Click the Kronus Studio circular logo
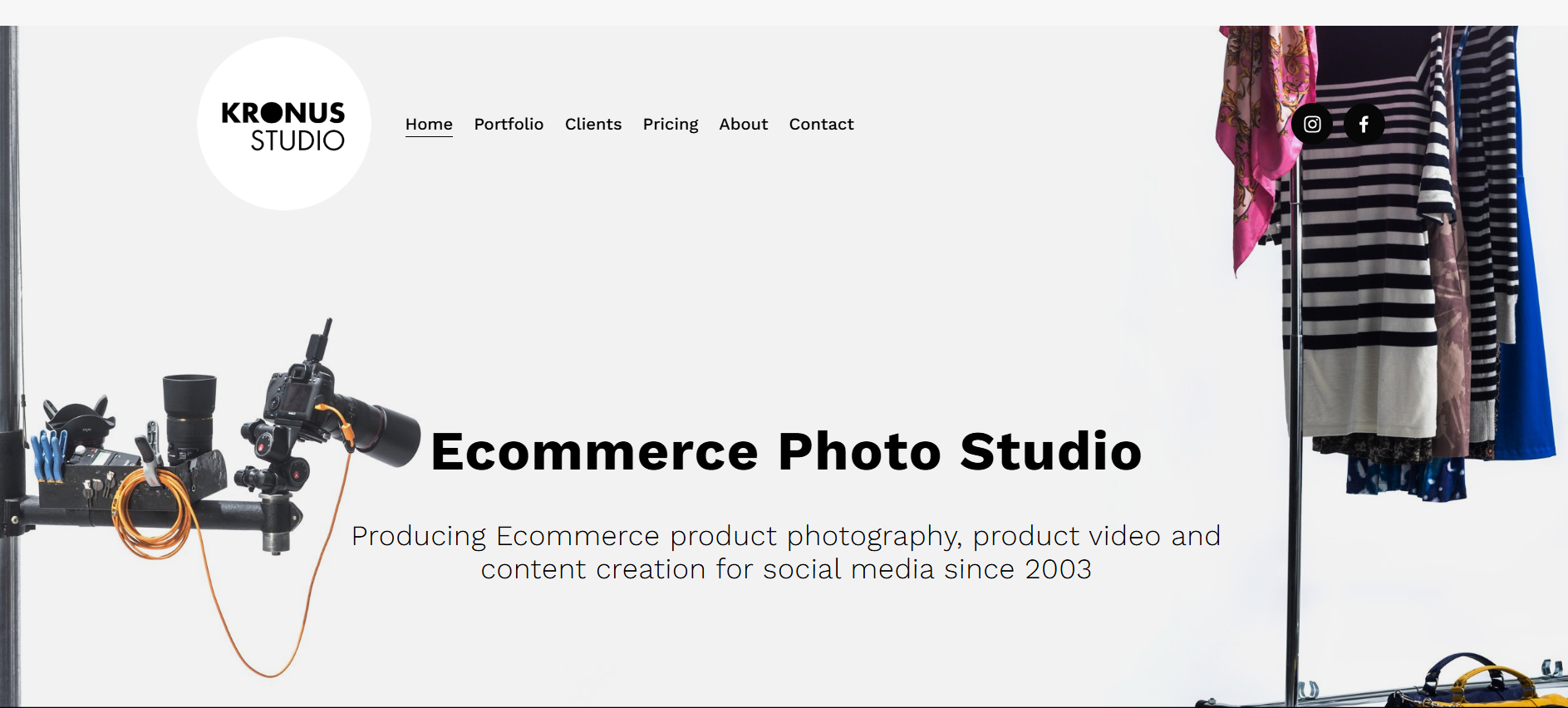This screenshot has width=1568, height=708. [284, 124]
